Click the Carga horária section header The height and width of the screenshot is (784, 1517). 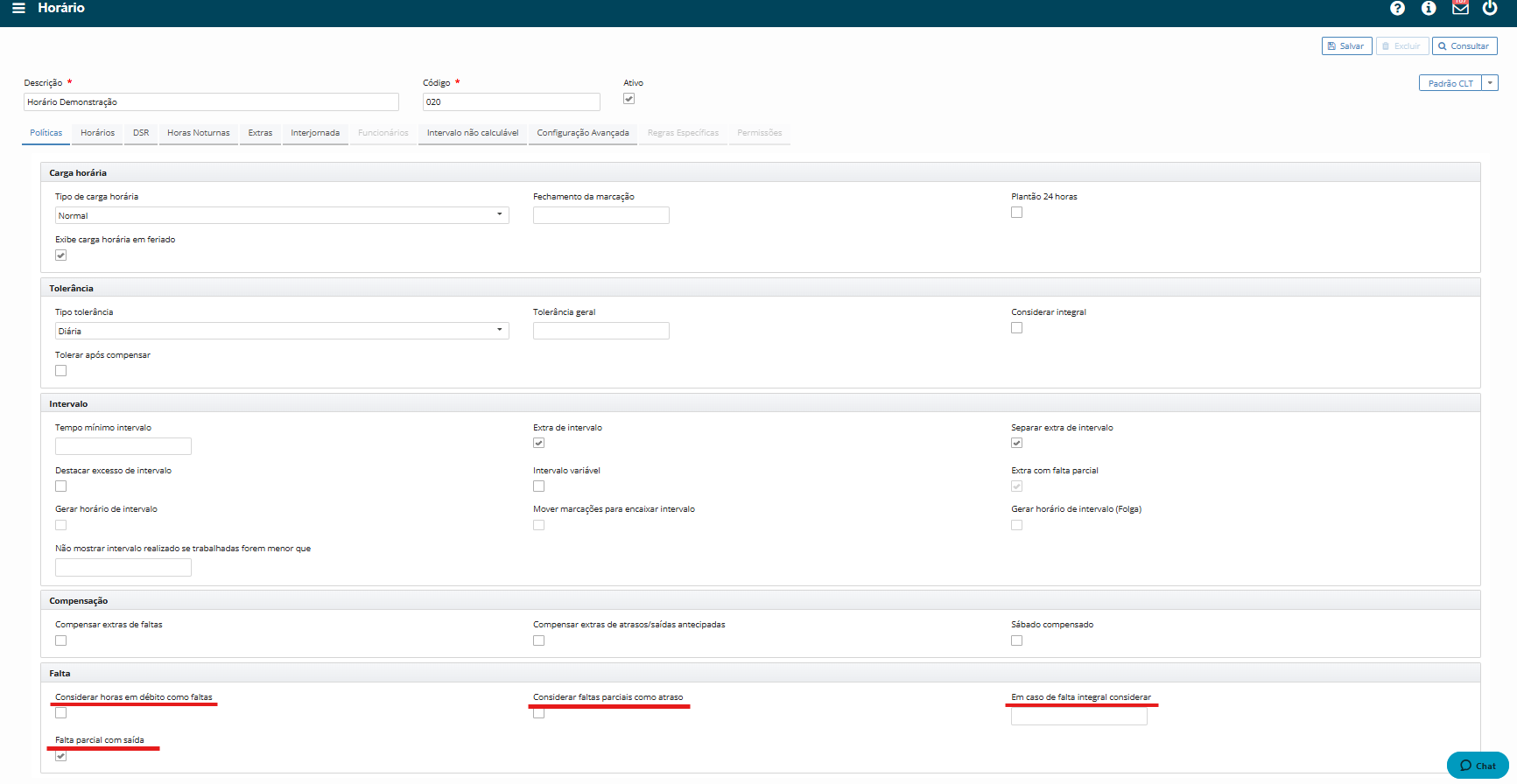click(x=760, y=173)
